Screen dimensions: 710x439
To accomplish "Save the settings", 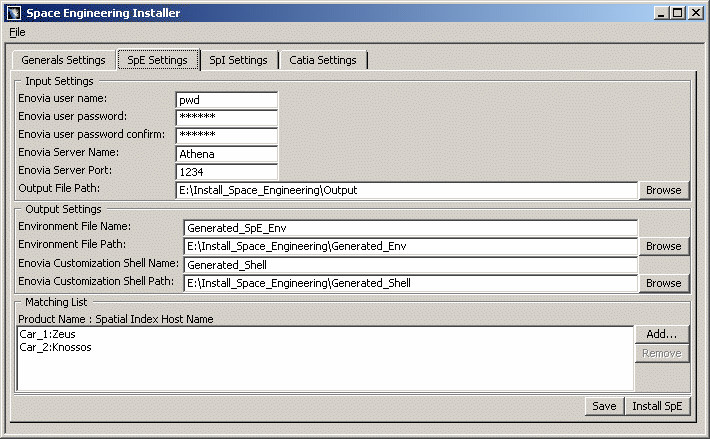I will 604,406.
